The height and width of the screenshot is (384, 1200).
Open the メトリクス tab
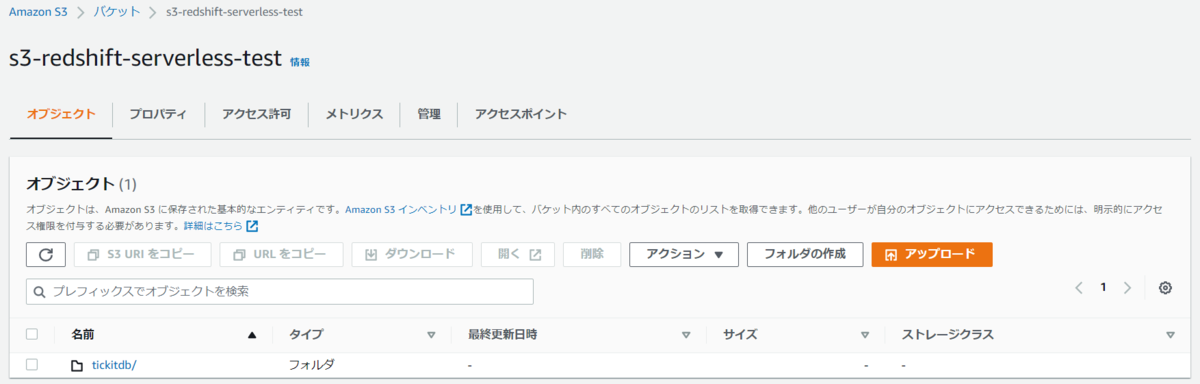pos(354,114)
